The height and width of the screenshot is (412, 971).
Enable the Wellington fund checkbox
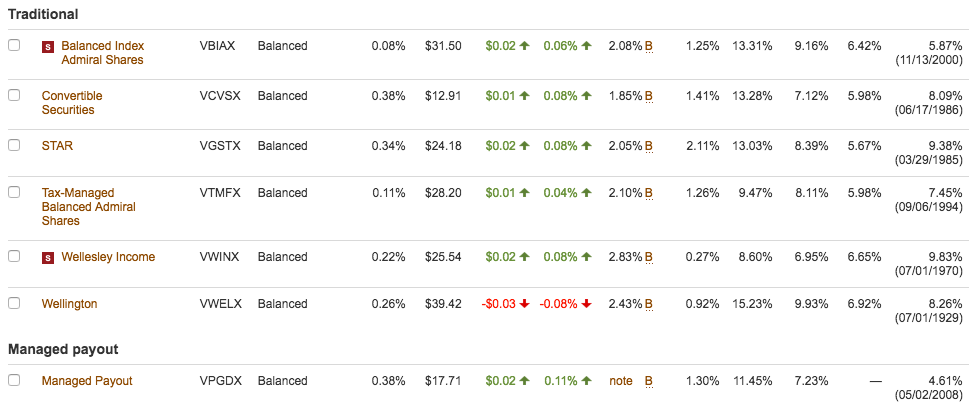click(14, 303)
